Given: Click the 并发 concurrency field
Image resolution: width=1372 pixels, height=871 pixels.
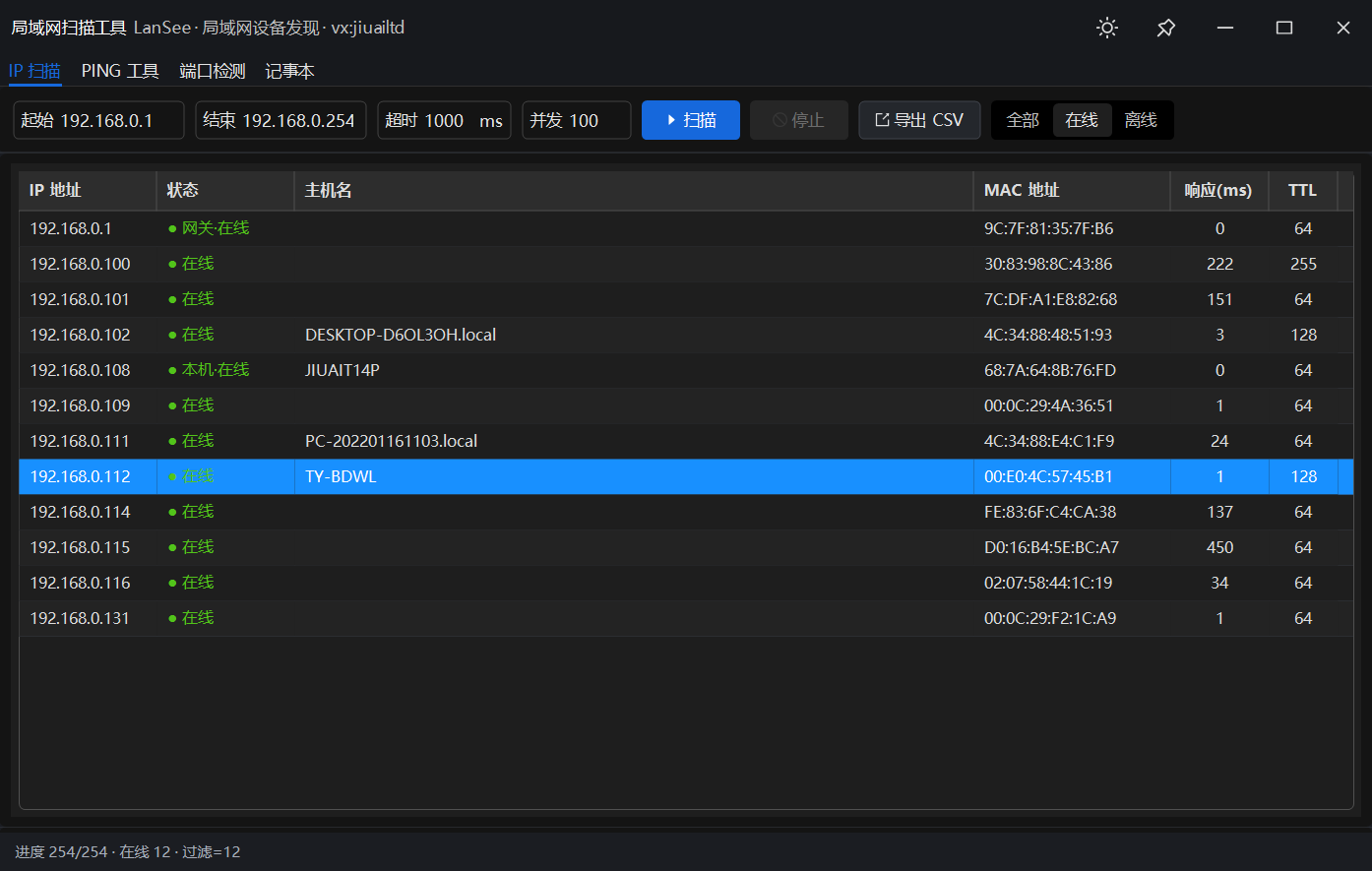Looking at the screenshot, I should 577,120.
